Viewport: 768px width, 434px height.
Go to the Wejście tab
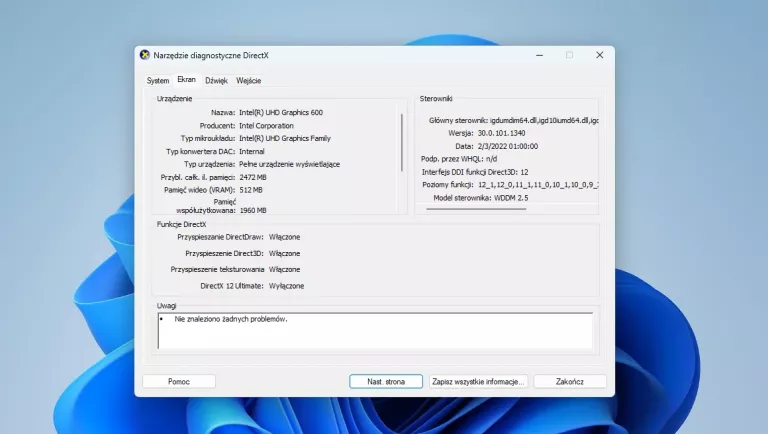(248, 81)
